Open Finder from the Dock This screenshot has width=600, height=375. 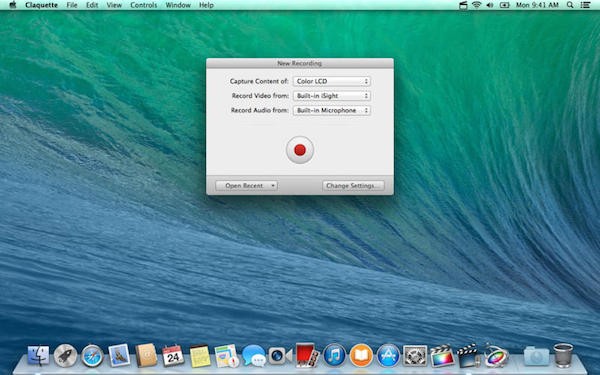pos(38,355)
